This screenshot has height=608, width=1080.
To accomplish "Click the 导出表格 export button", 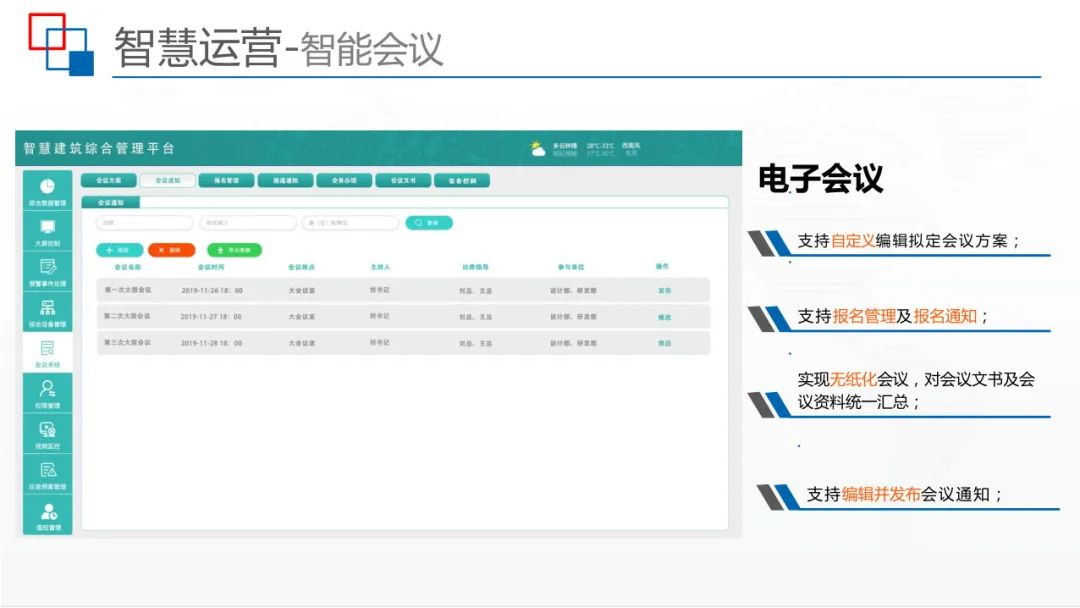I will (x=236, y=250).
